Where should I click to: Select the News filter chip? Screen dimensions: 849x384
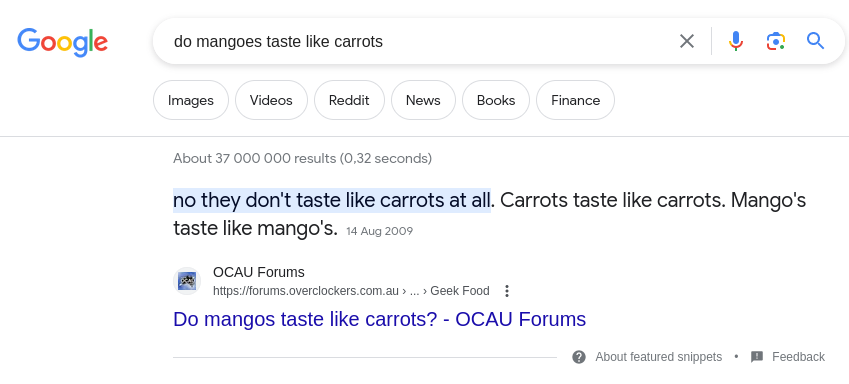coord(423,100)
